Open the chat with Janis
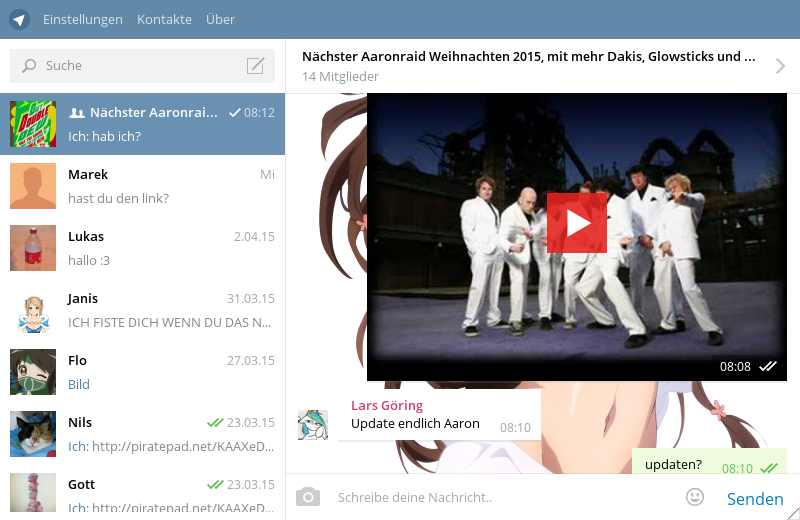Image resolution: width=800 pixels, height=520 pixels. [x=142, y=310]
